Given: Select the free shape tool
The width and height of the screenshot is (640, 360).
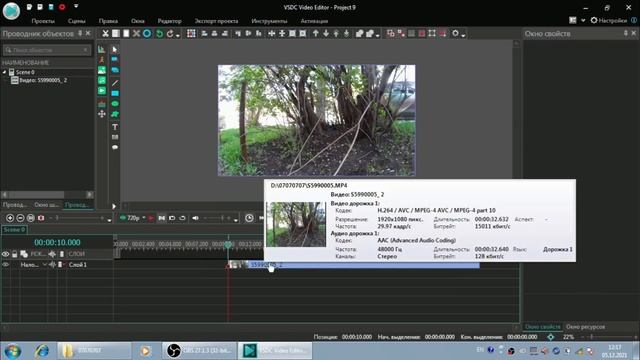Looking at the screenshot, I should [x=115, y=114].
